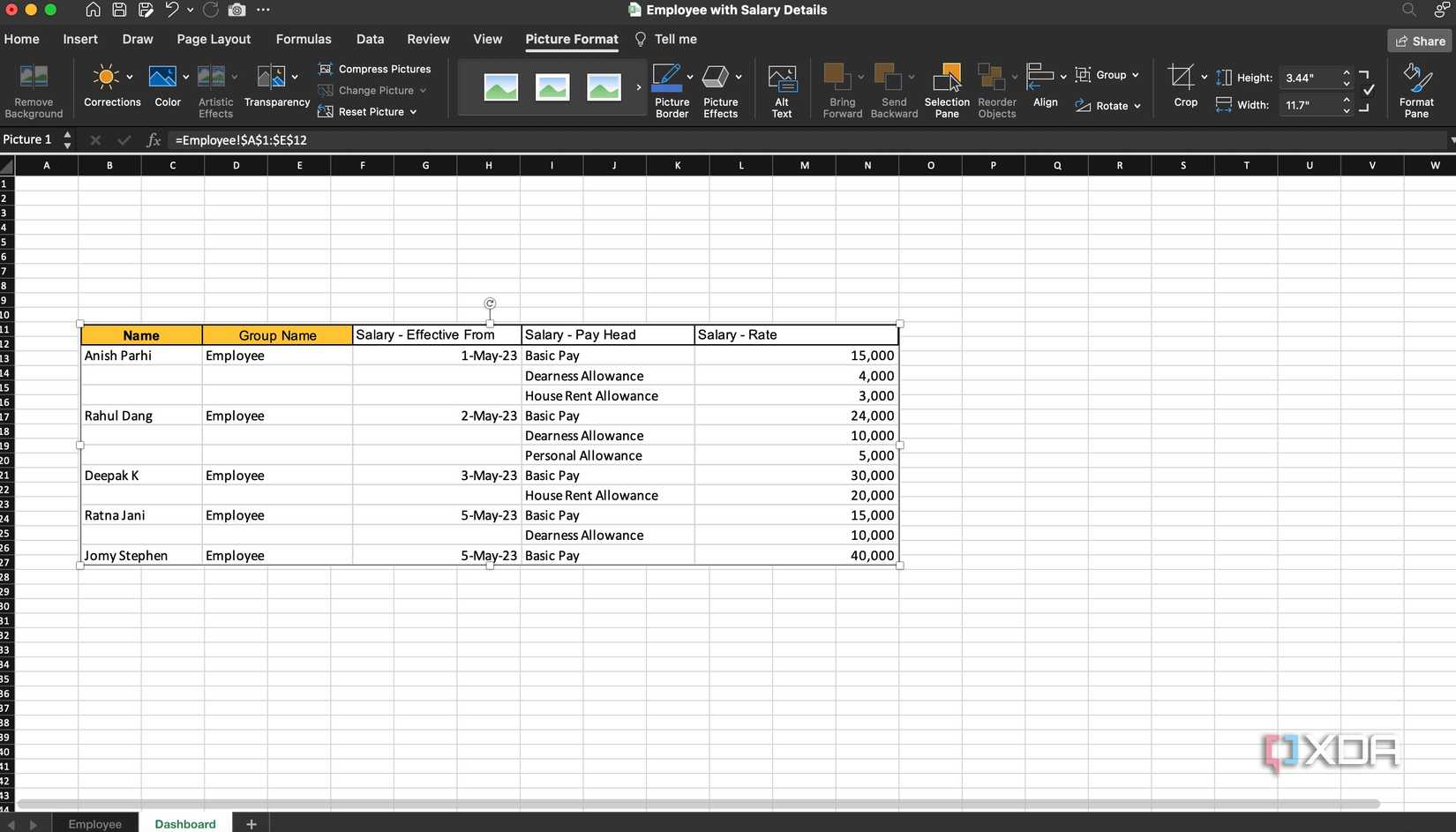Select the second picture style thumbnail
Screen dimensions: 1456x832
[x=552, y=87]
